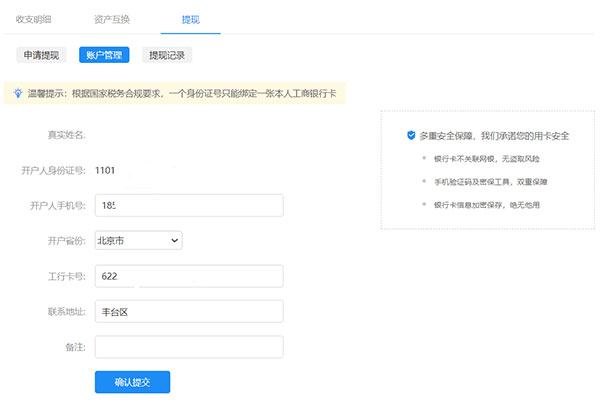This screenshot has height=407, width=600.
Task: Click the blue shield security icon
Action: [411, 135]
